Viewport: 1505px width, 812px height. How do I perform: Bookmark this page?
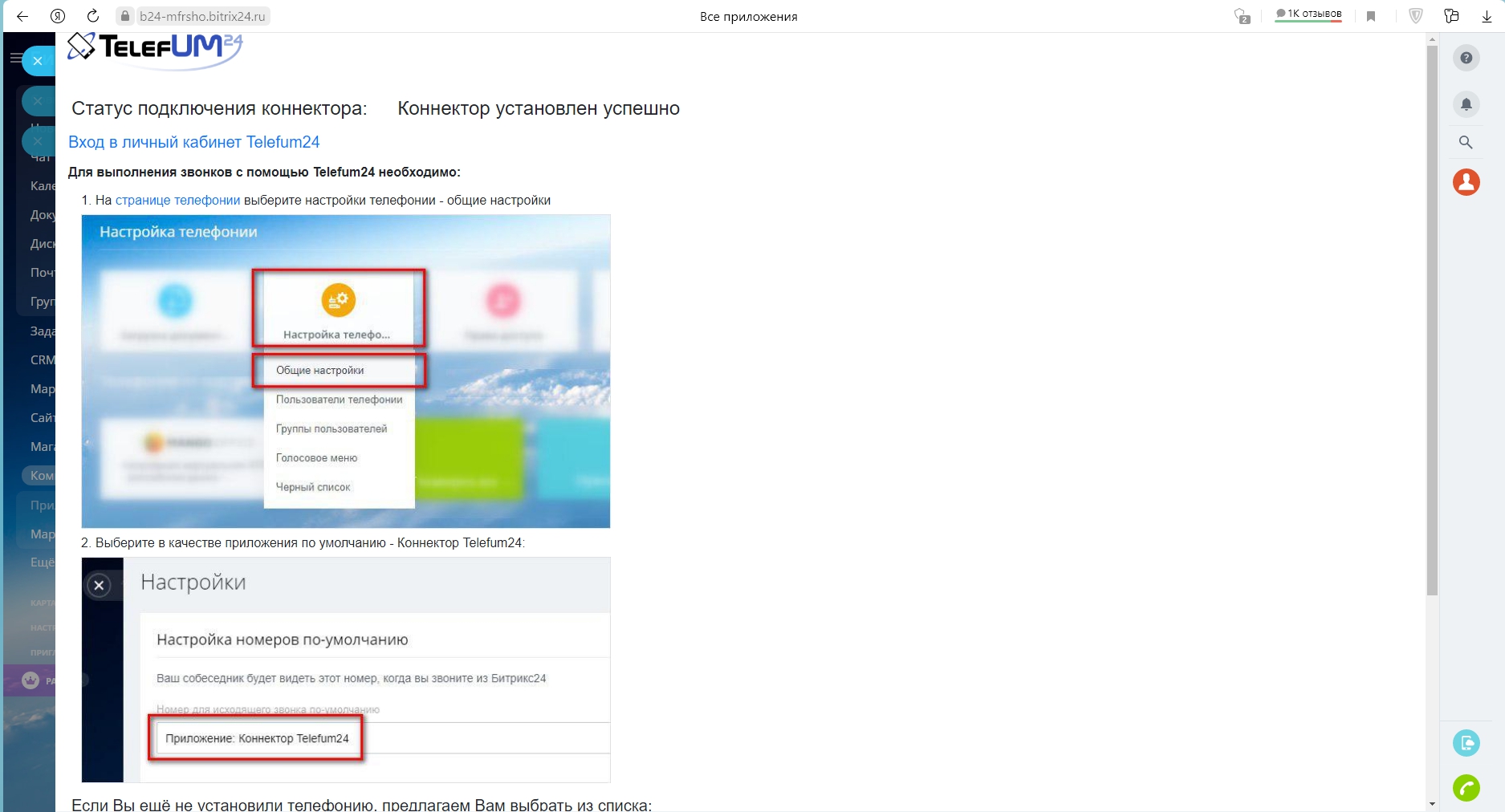tap(1371, 16)
